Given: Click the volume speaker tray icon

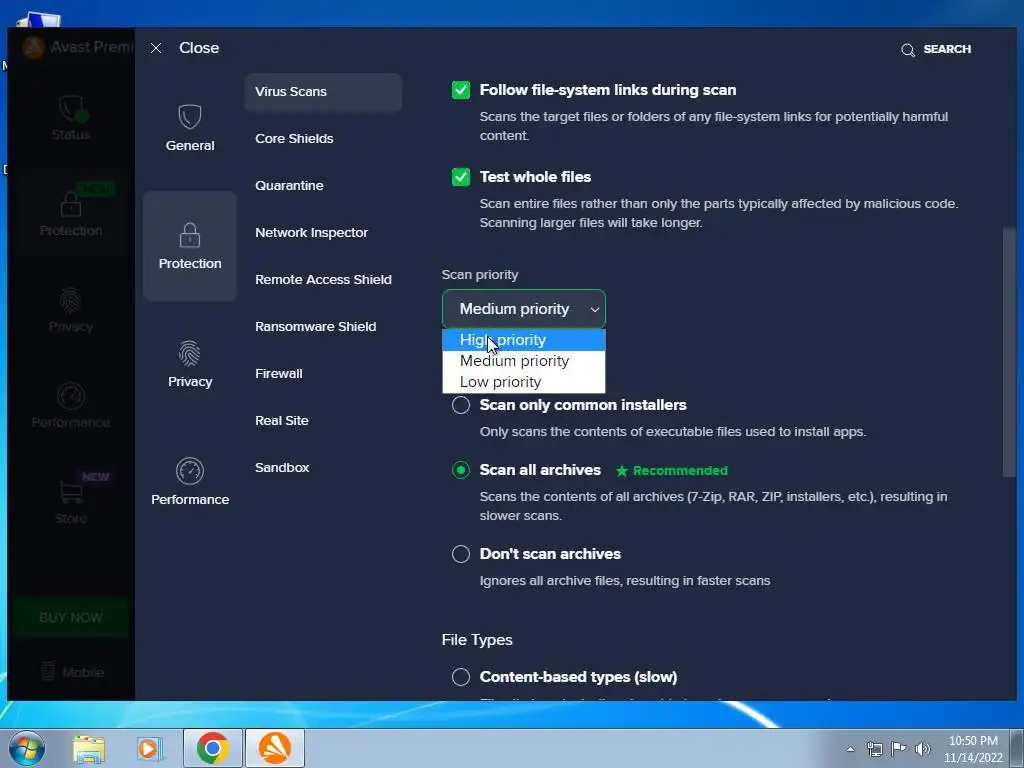Looking at the screenshot, I should [x=922, y=748].
